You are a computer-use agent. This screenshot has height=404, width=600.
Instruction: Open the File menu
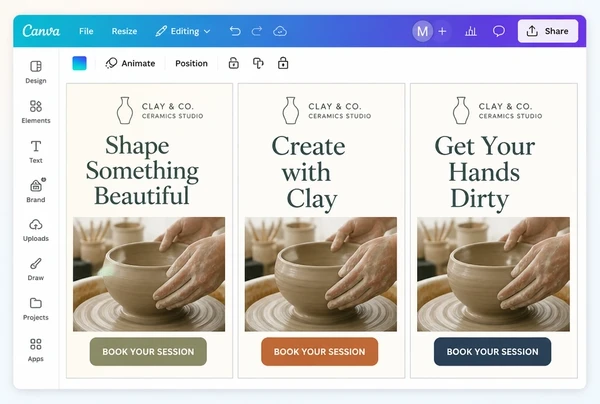(86, 31)
